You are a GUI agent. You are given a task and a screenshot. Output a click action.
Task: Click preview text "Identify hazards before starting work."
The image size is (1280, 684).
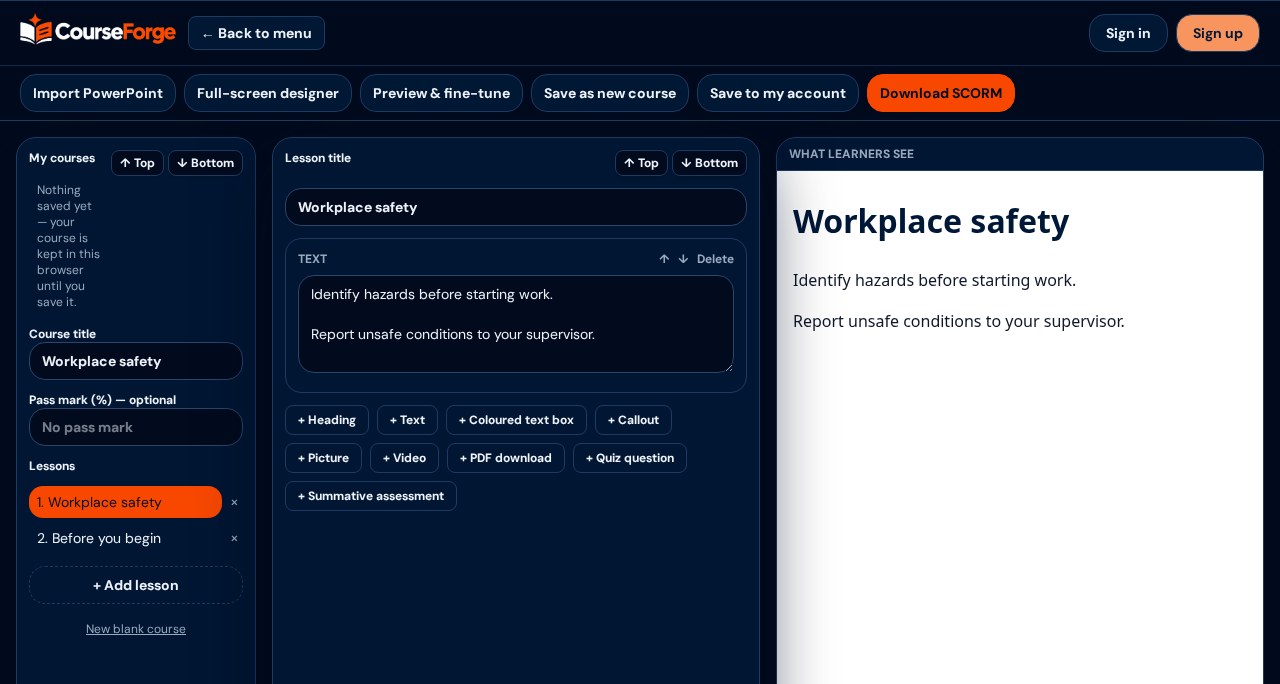[x=934, y=280]
